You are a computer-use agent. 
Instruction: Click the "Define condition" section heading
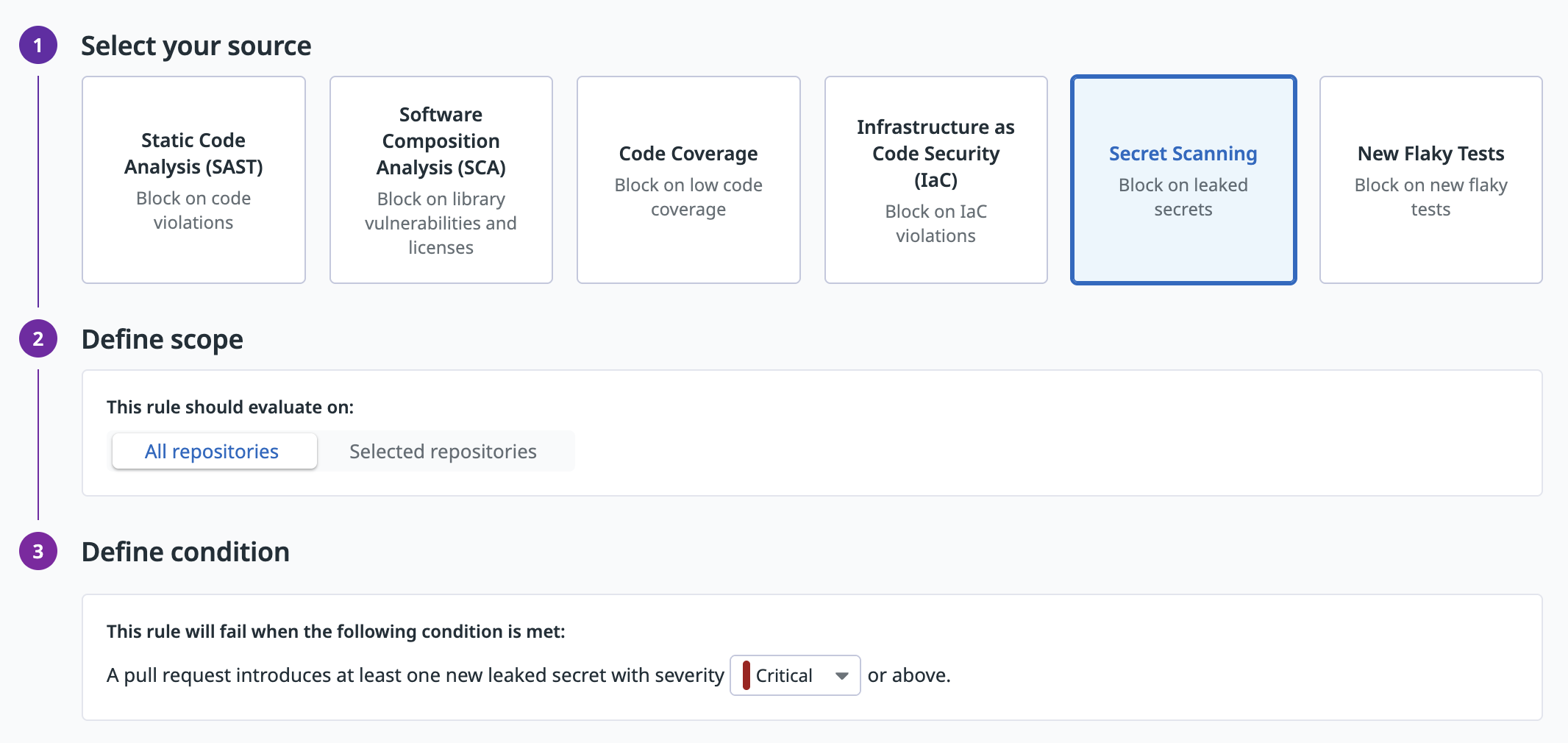click(x=185, y=552)
